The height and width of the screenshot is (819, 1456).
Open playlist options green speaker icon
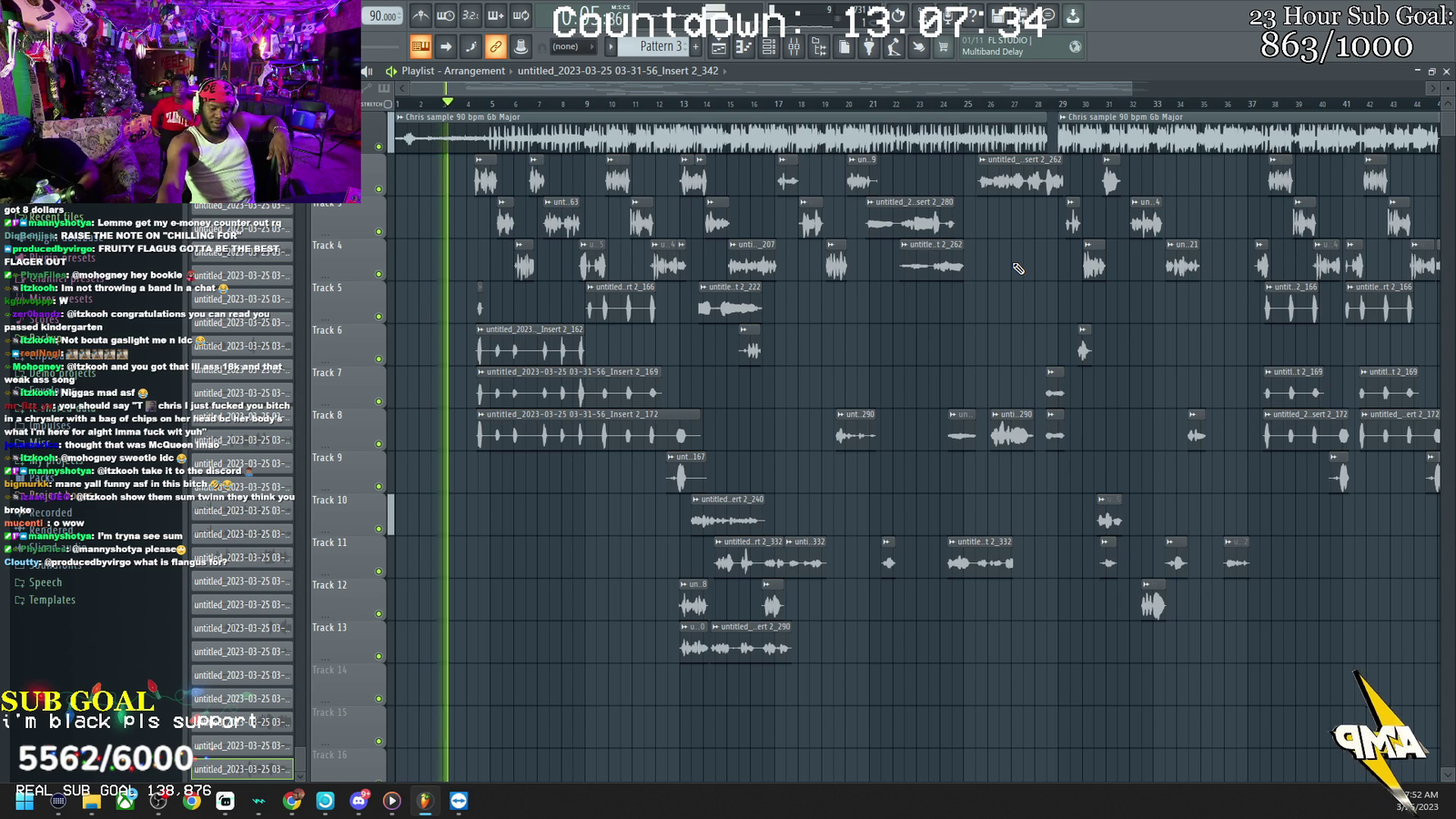(x=391, y=71)
